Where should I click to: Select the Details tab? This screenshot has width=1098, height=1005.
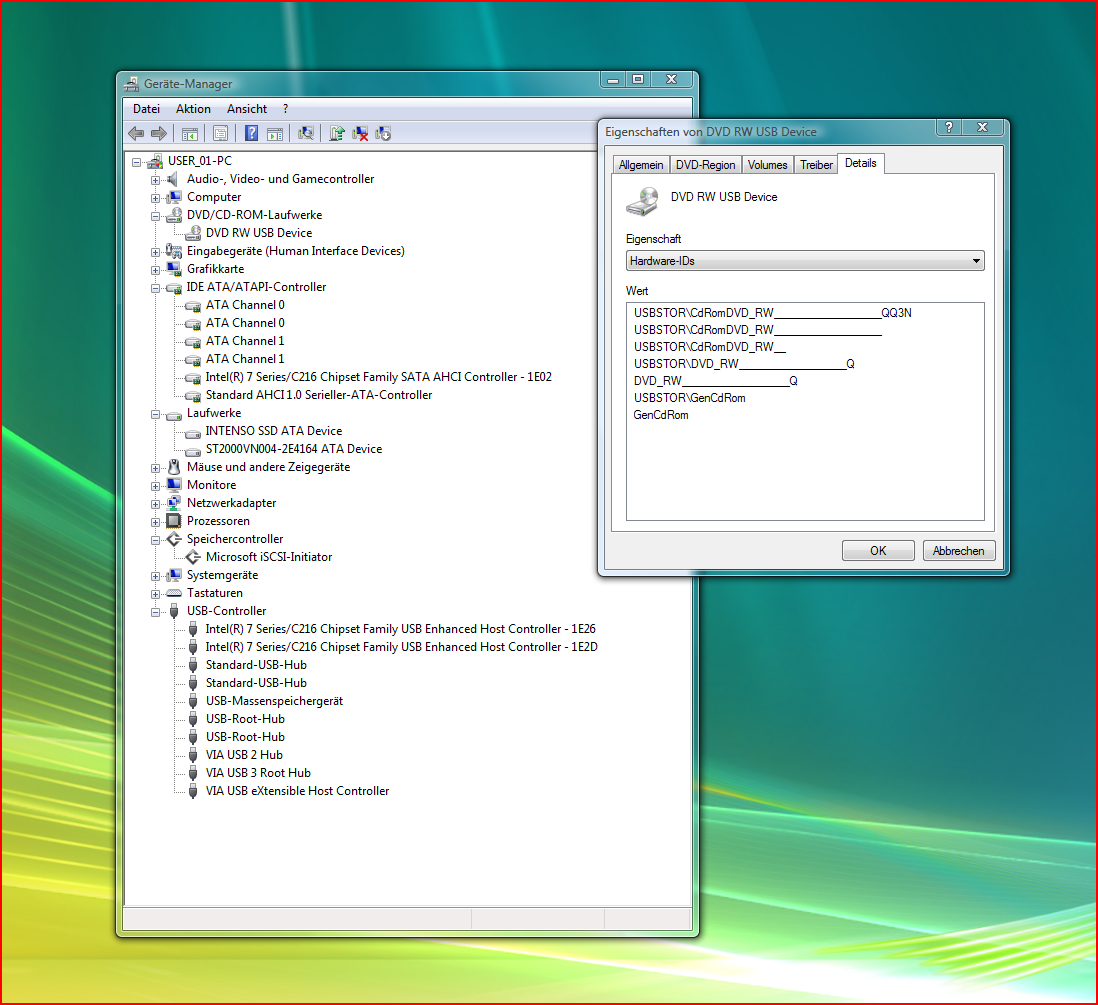[x=861, y=162]
